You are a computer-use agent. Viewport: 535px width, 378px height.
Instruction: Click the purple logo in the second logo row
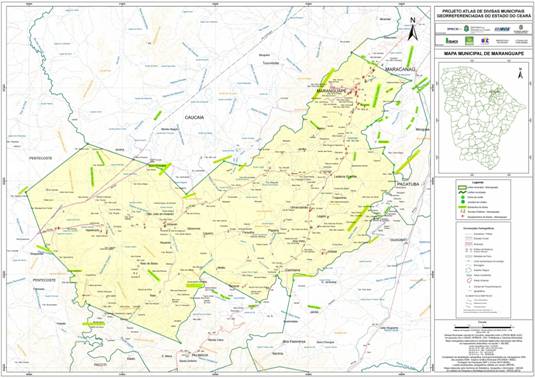pos(485,41)
